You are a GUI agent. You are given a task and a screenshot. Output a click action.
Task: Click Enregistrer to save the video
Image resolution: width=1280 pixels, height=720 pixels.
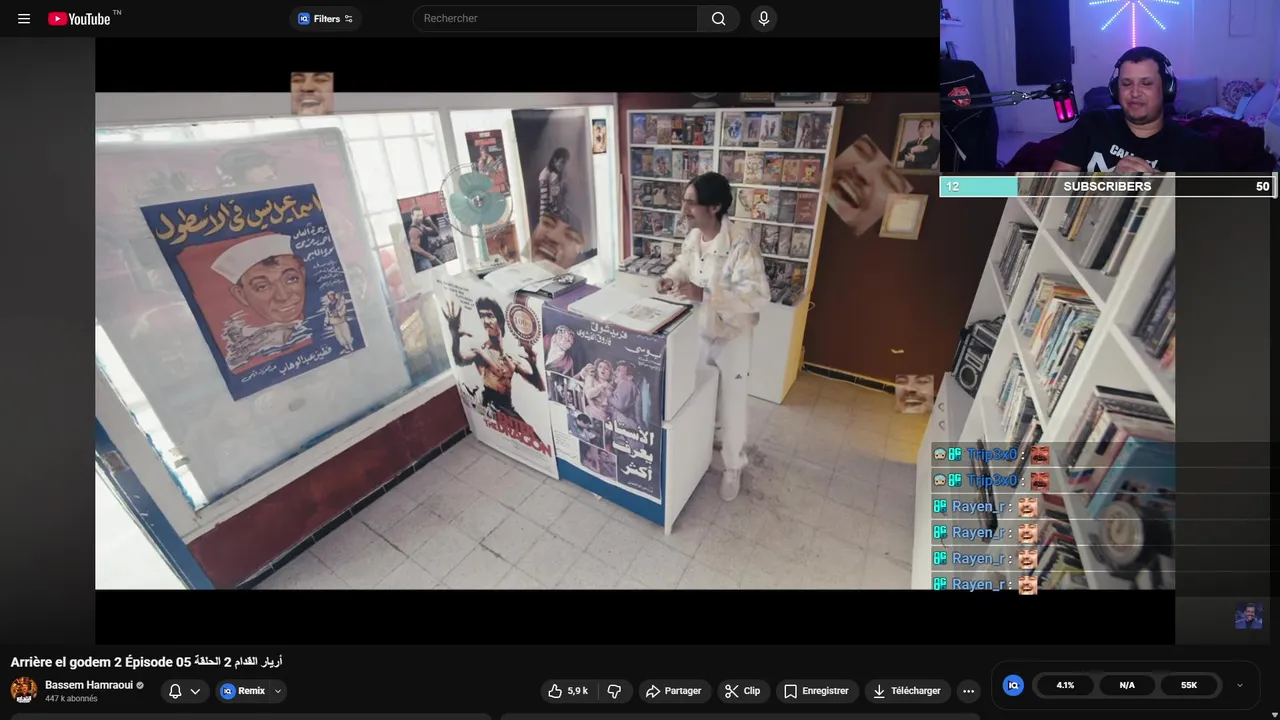(816, 691)
